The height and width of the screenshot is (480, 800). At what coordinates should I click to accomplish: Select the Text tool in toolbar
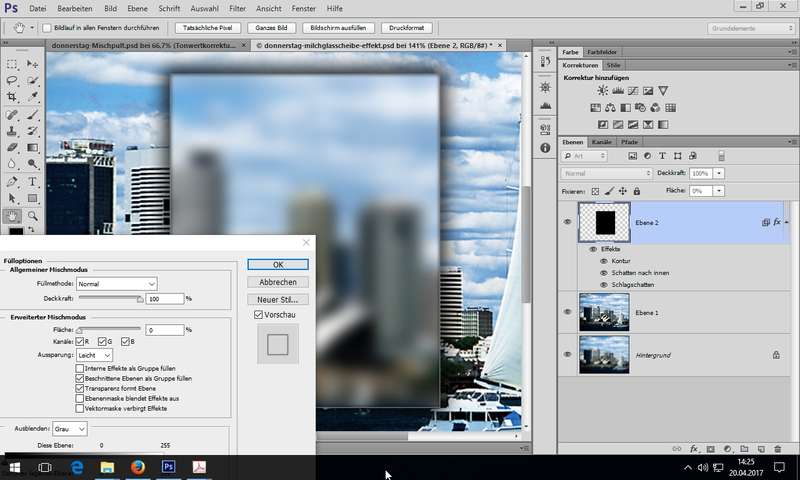coord(33,182)
